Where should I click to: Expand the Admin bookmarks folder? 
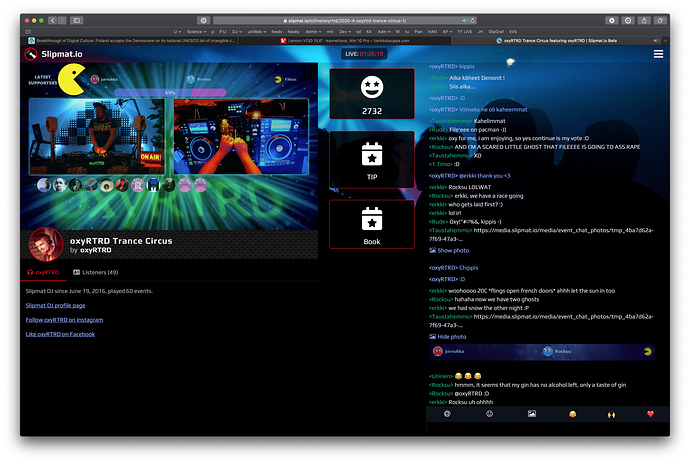coord(313,32)
